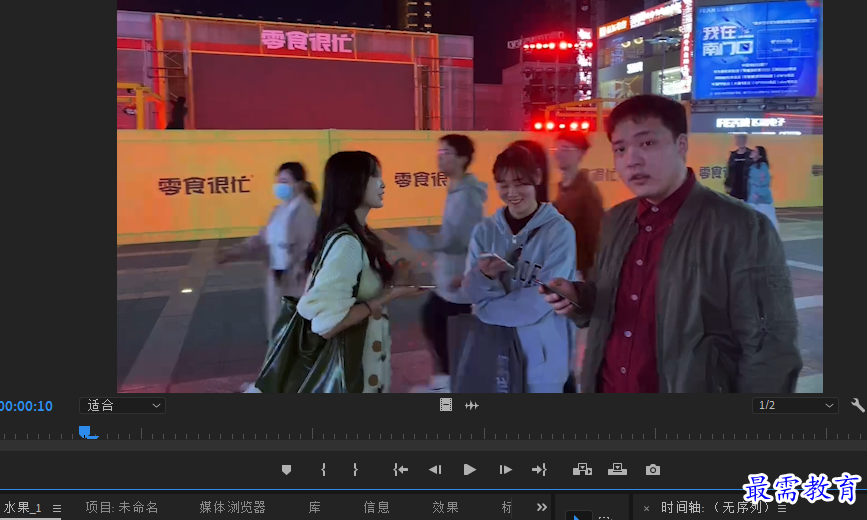The width and height of the screenshot is (867, 520).
Task: Step forward one frame
Action: (x=505, y=470)
